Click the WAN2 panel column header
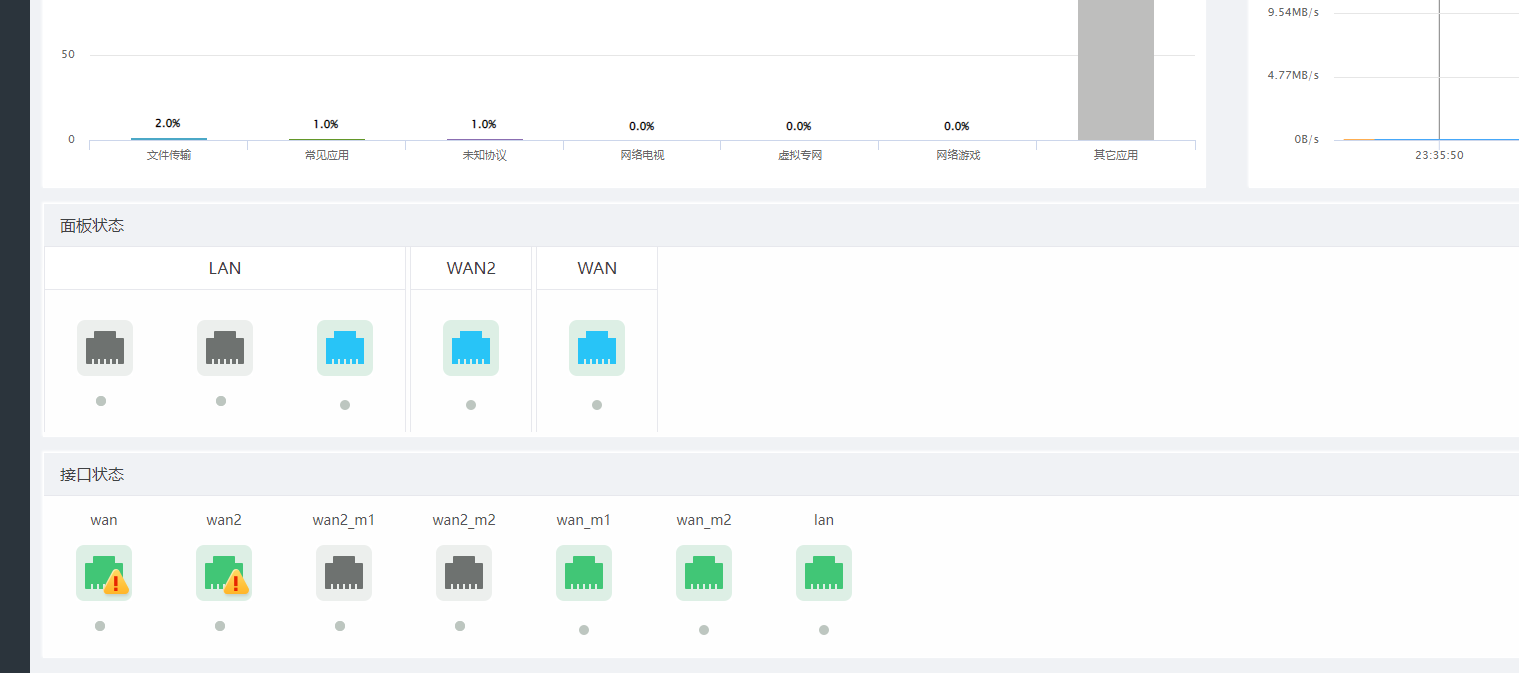The image size is (1519, 673). 471,268
